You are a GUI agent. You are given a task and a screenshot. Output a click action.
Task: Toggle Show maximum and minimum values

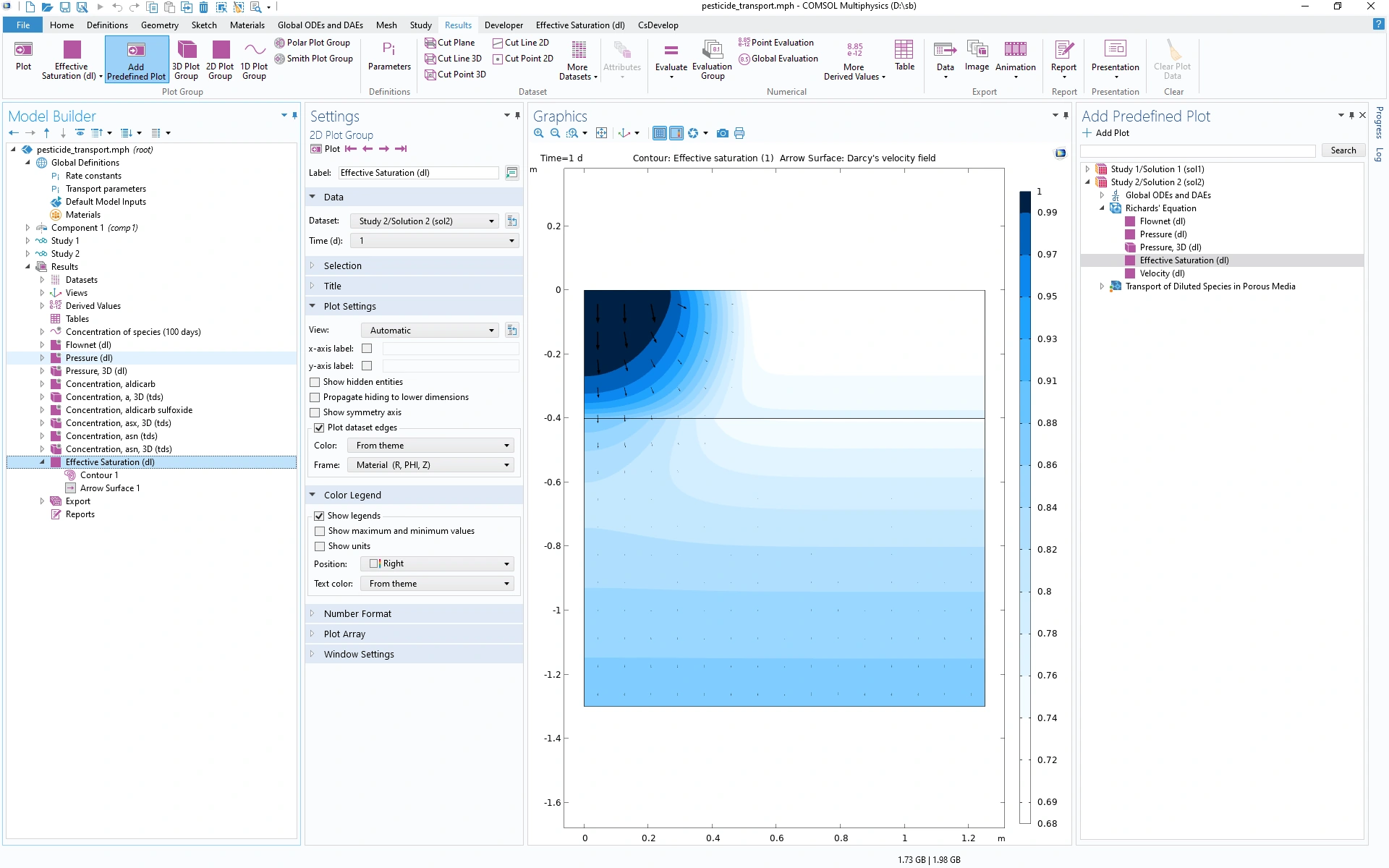pyautogui.click(x=320, y=531)
